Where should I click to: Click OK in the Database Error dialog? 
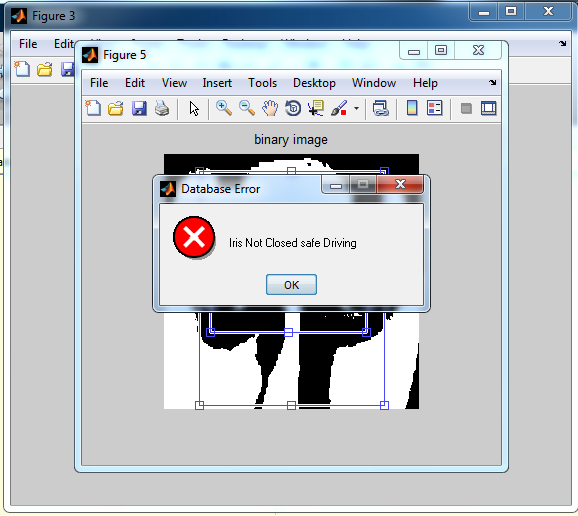(x=291, y=285)
